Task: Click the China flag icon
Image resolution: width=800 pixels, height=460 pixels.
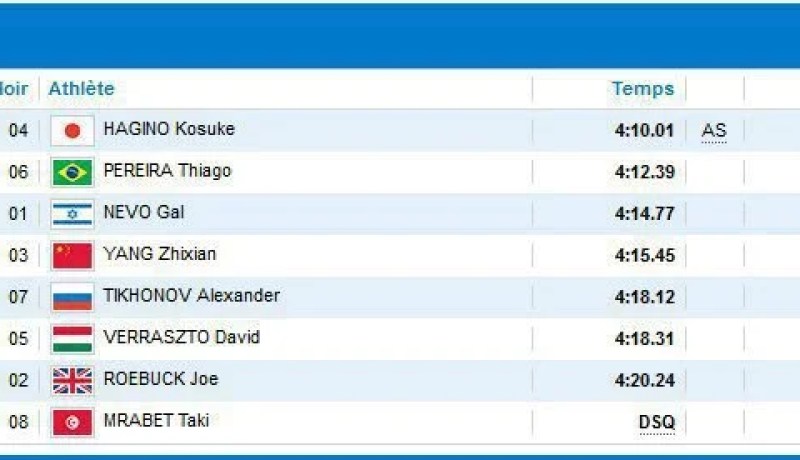Action: click(72, 256)
